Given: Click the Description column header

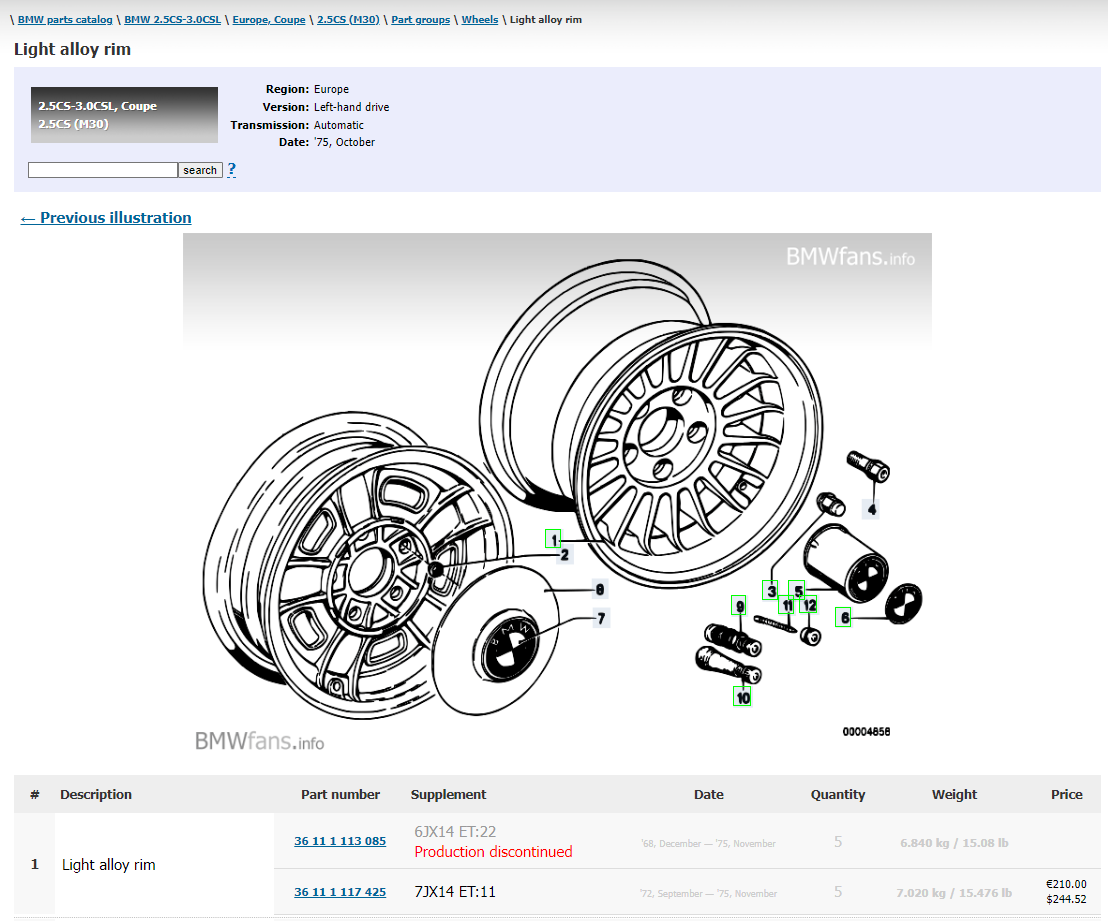Looking at the screenshot, I should point(96,794).
